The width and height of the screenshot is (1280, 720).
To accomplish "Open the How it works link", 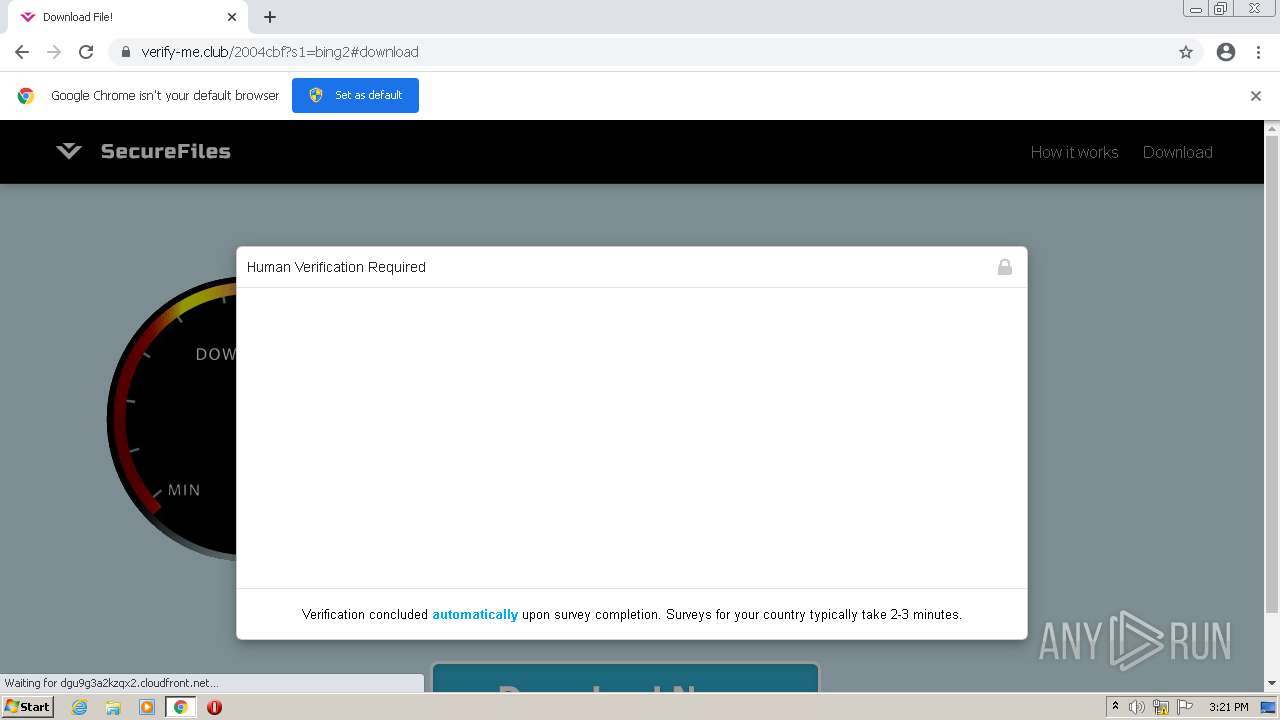I will [1074, 152].
